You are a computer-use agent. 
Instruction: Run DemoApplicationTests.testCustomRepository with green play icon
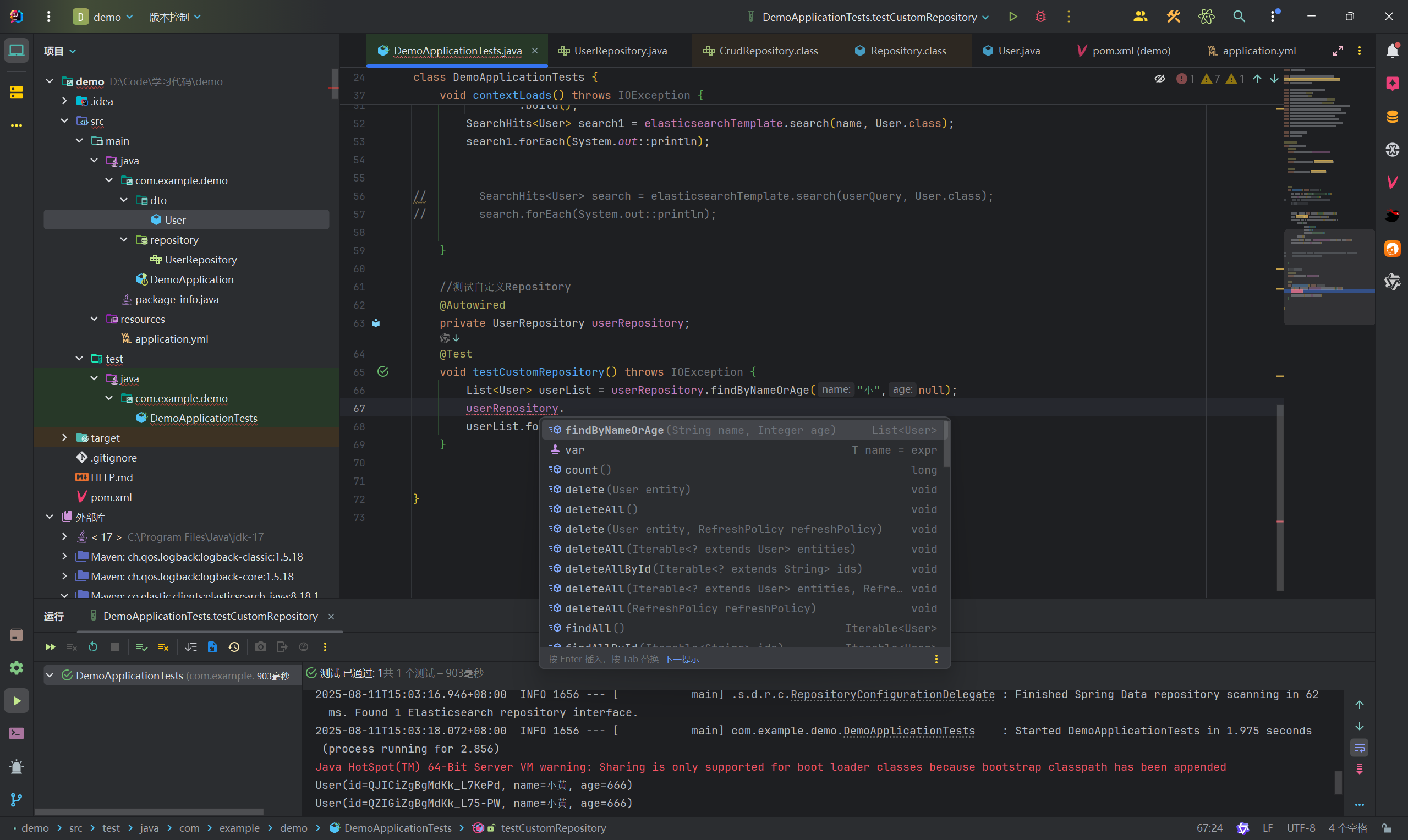click(x=1013, y=17)
